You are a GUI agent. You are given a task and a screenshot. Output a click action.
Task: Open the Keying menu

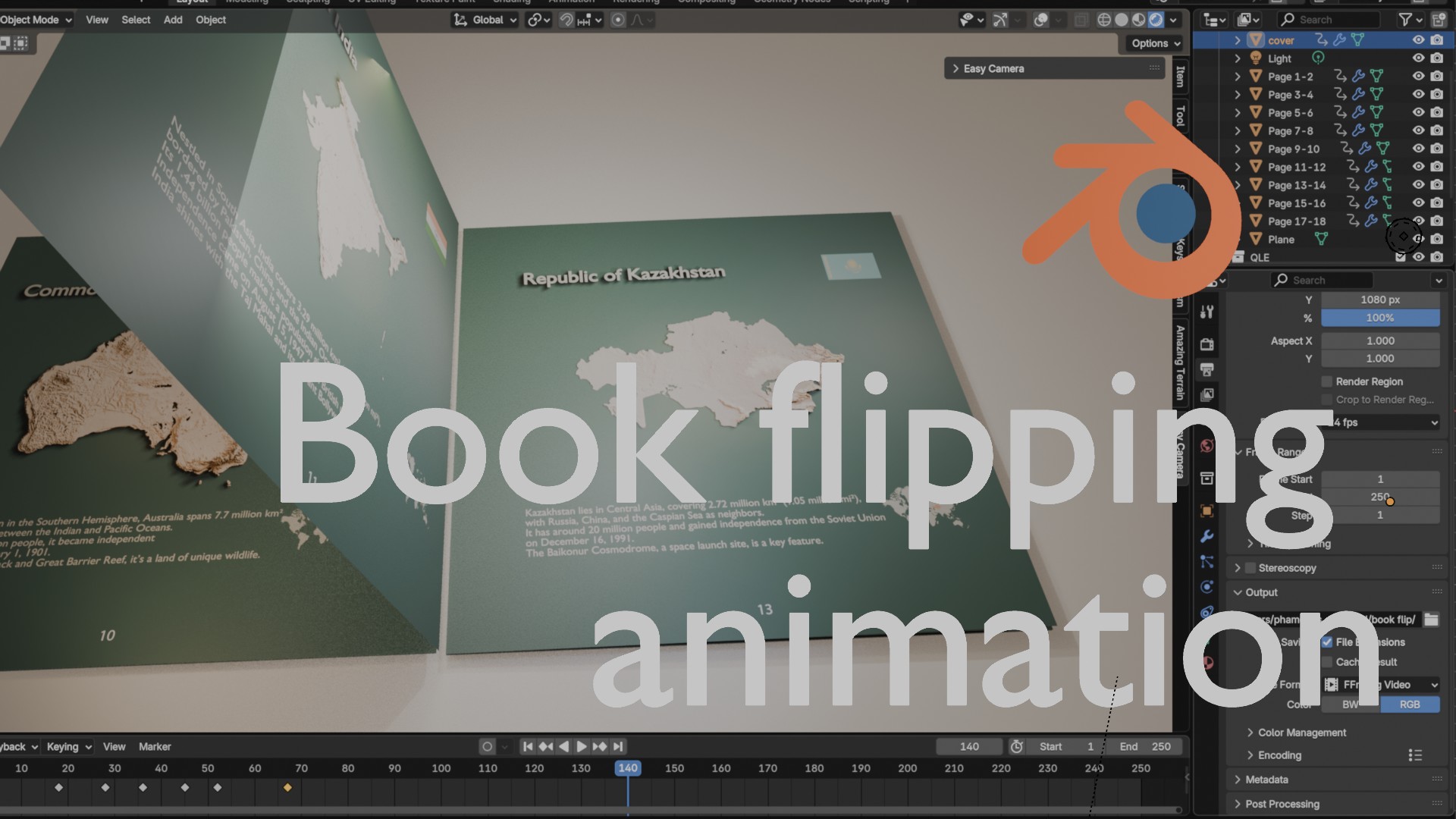click(x=68, y=747)
